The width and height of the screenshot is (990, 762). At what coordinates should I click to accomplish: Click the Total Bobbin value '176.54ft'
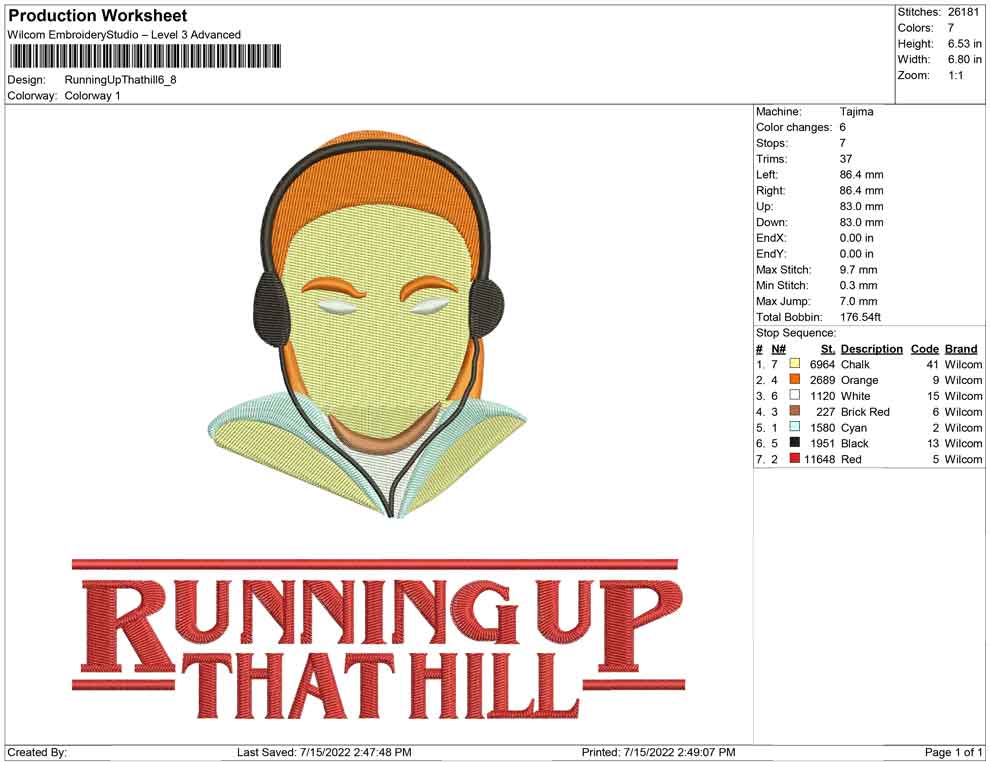tap(860, 317)
